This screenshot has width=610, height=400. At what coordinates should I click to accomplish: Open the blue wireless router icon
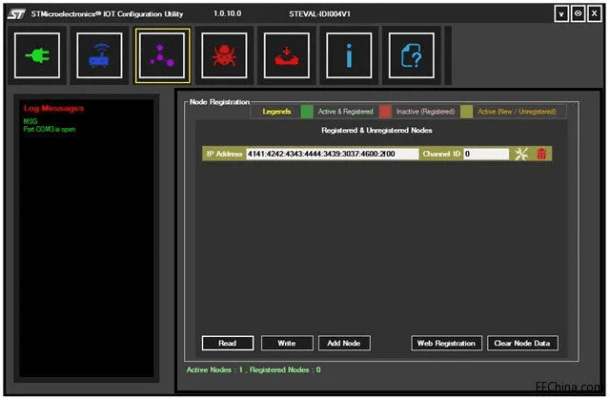point(100,56)
